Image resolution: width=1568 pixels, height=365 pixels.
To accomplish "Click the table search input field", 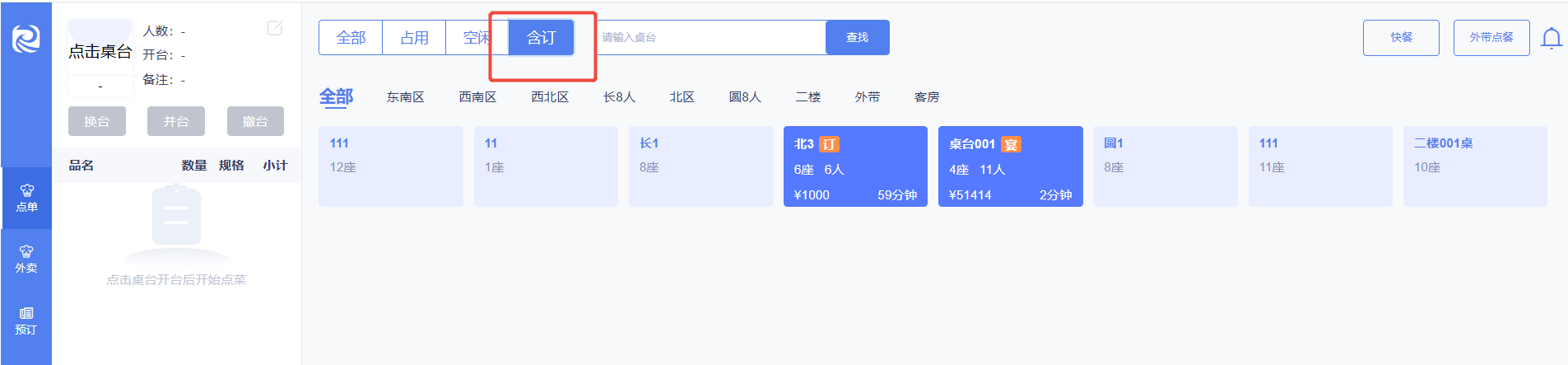I will [708, 38].
